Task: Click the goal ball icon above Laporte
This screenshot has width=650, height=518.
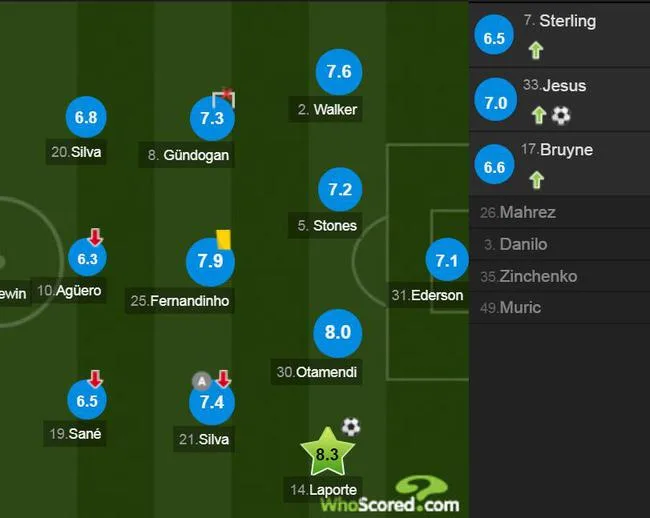Action: pyautogui.click(x=351, y=427)
